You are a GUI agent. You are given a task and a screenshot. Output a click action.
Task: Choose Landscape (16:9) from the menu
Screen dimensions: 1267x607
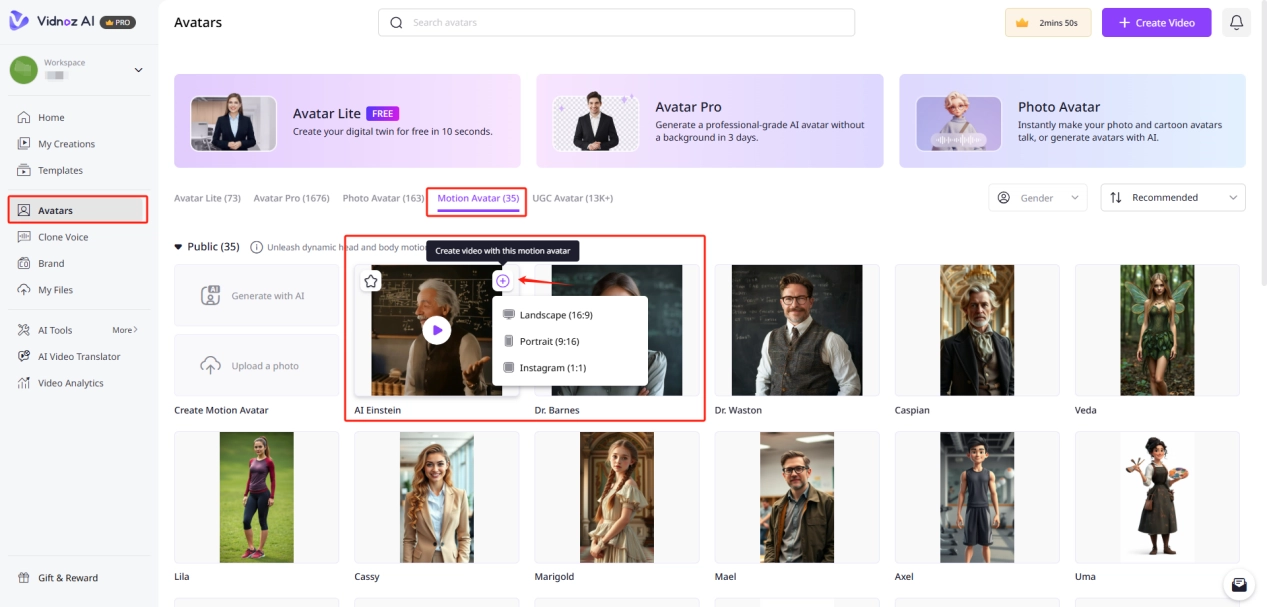click(x=555, y=315)
